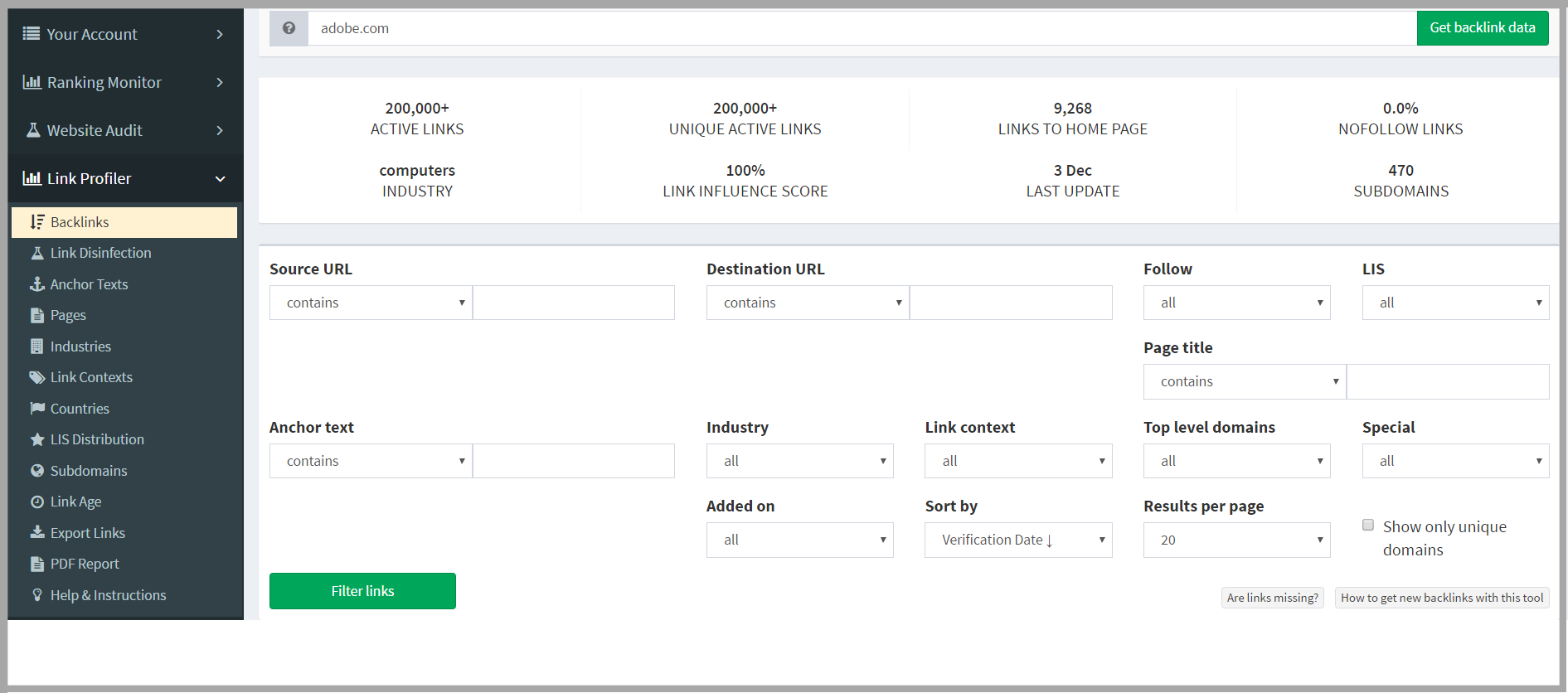Click the 470 subdomains count
This screenshot has height=693, width=1568.
(1401, 170)
